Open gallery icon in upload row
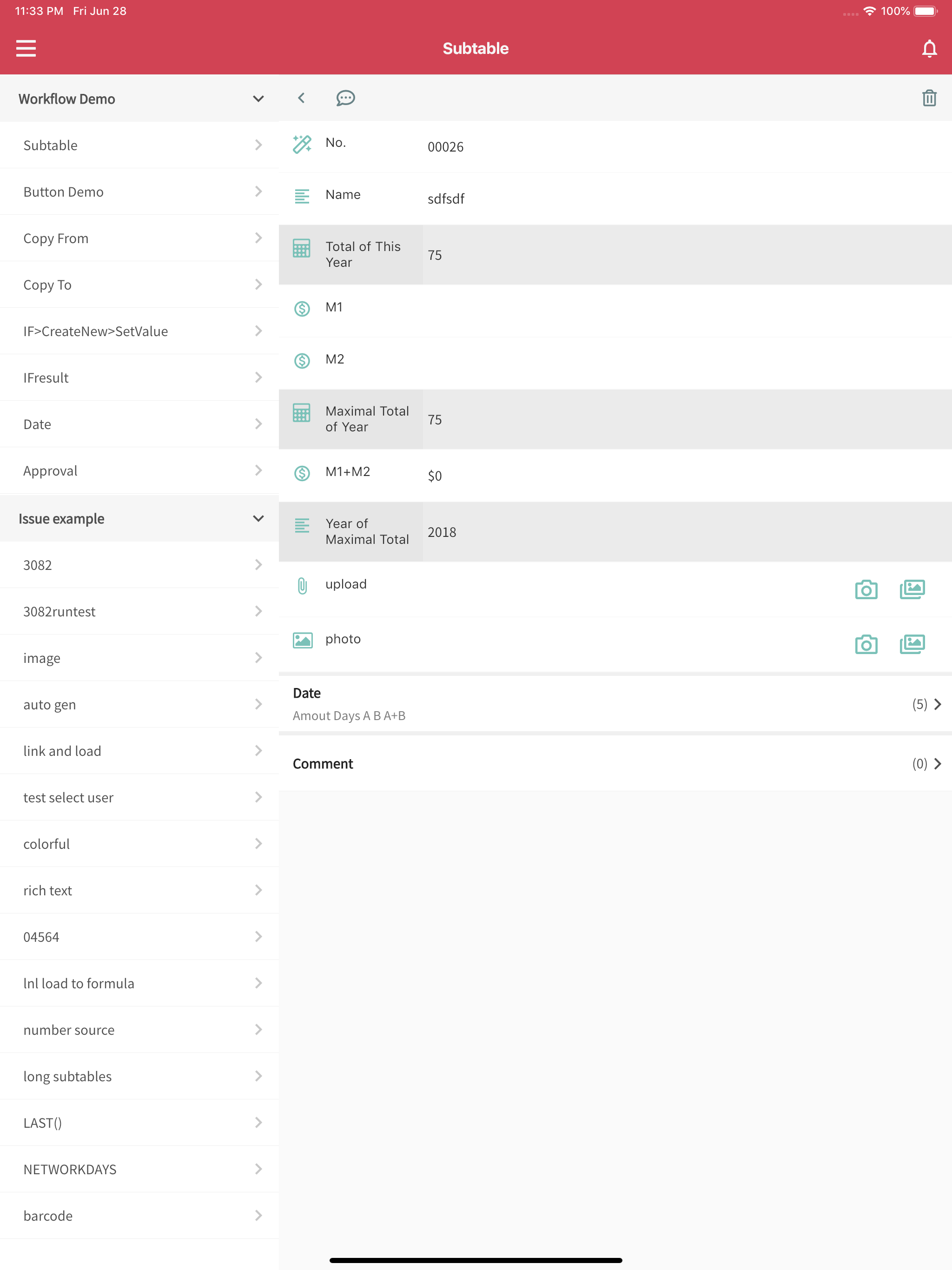 coord(912,589)
